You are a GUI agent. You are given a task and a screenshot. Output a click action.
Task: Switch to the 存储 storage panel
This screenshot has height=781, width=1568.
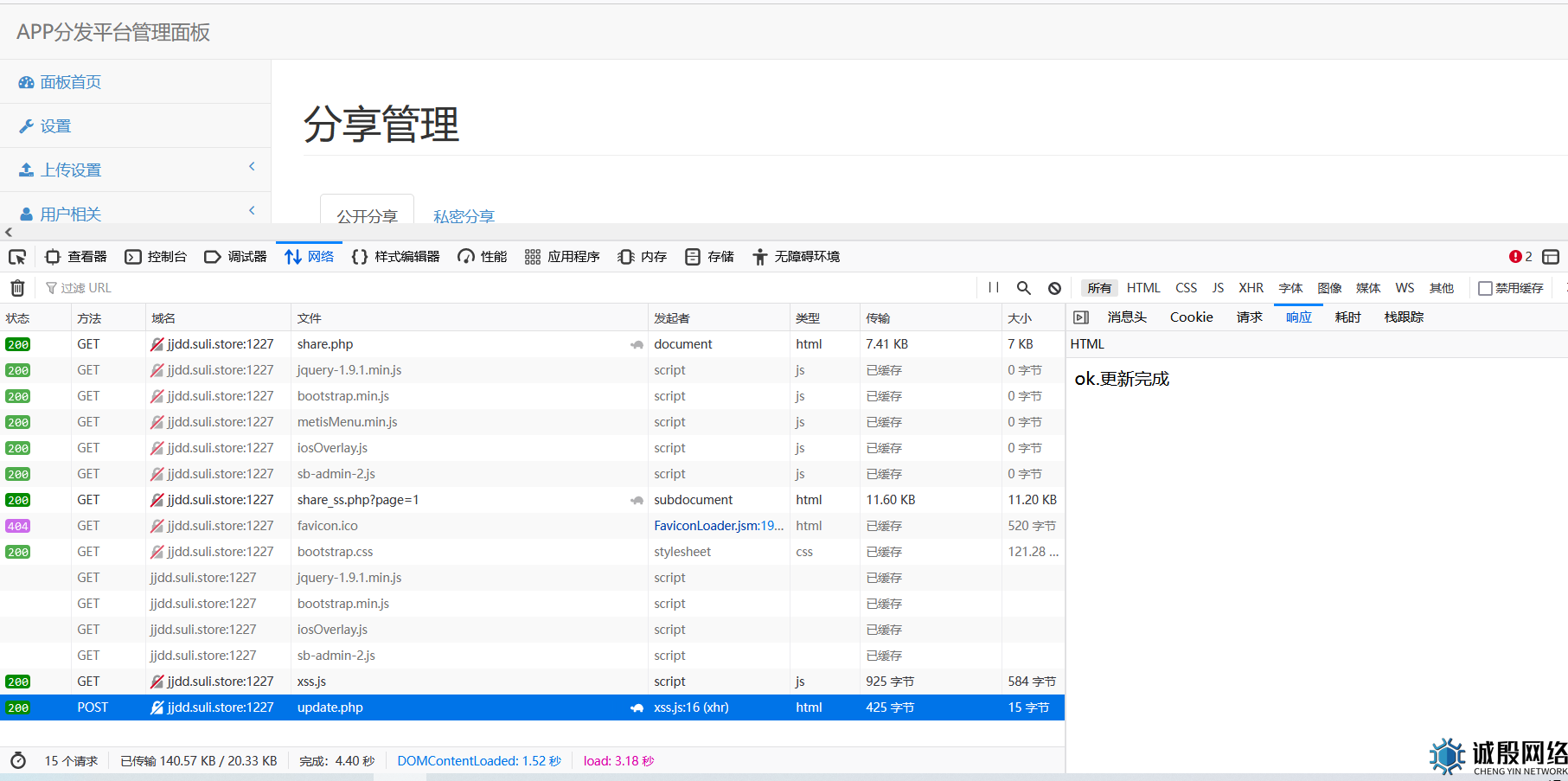(x=709, y=257)
